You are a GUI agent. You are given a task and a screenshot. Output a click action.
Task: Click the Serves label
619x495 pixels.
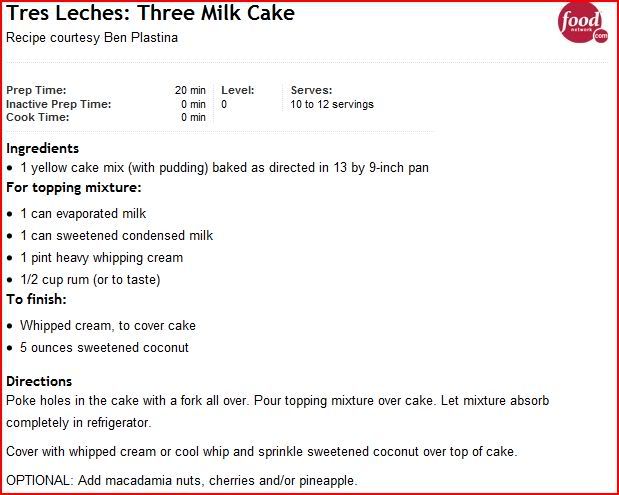(311, 90)
